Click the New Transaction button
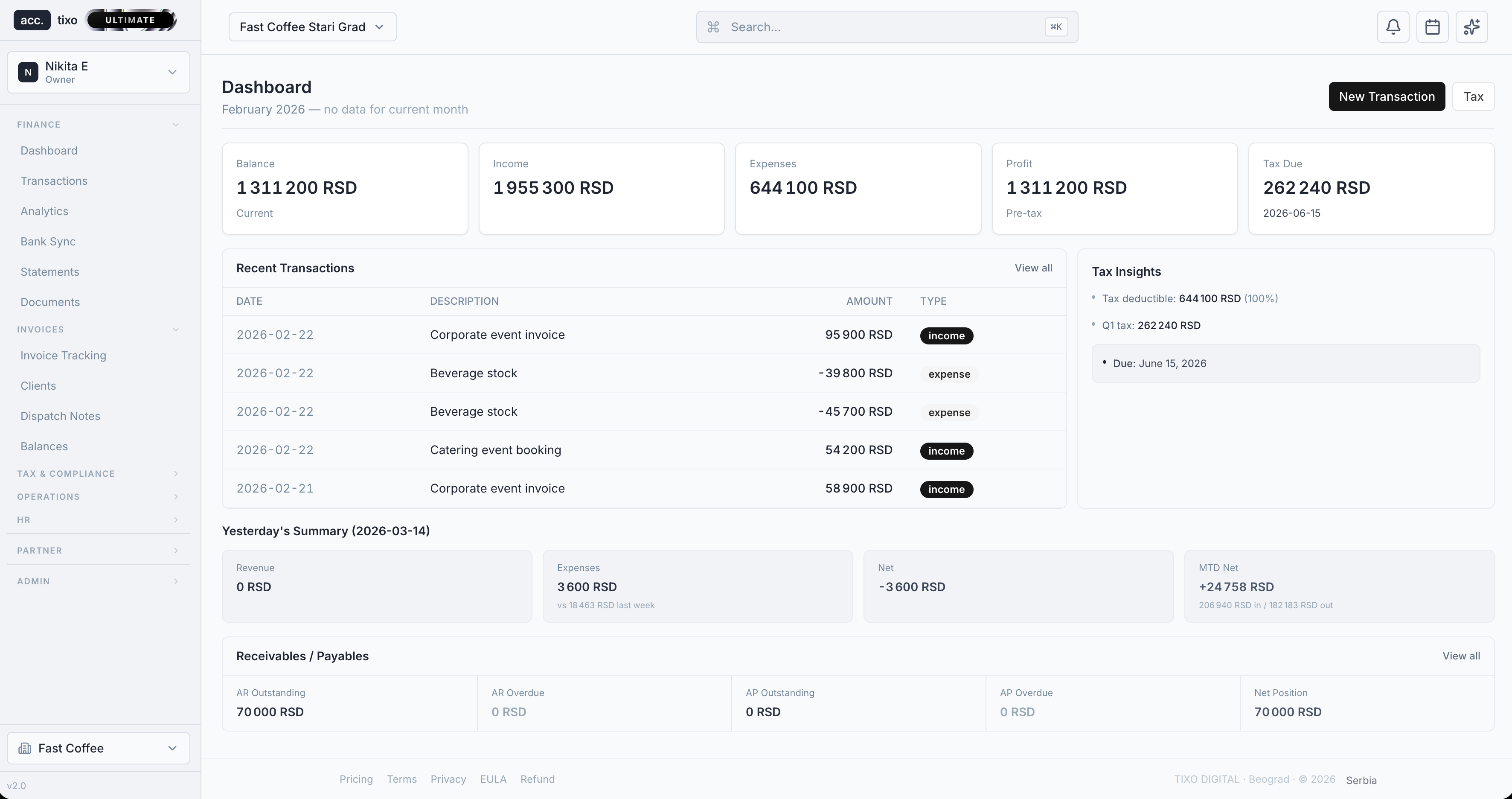This screenshot has height=799, width=1512. click(x=1387, y=96)
